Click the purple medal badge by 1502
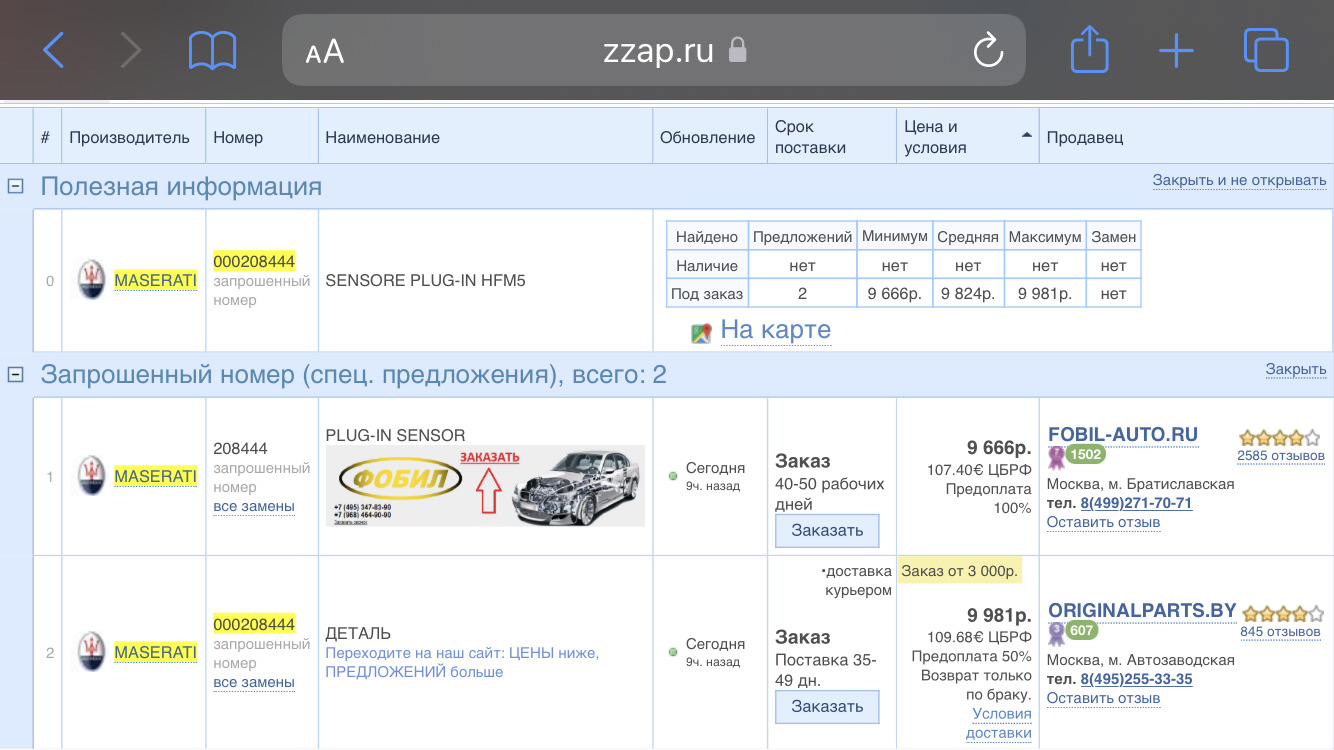Viewport: 1334px width, 750px height. [1056, 457]
